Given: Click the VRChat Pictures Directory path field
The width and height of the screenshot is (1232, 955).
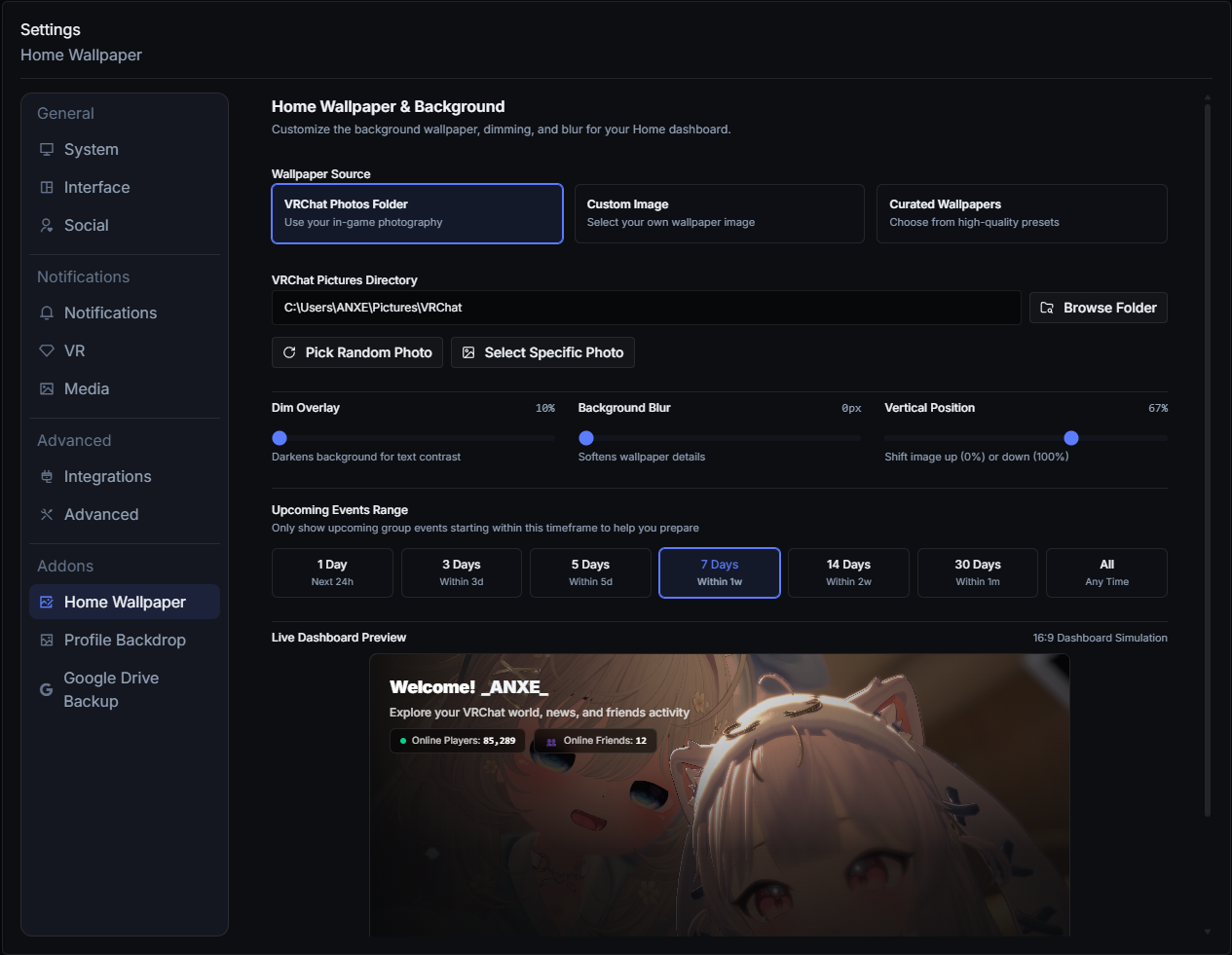Looking at the screenshot, I should click(646, 308).
